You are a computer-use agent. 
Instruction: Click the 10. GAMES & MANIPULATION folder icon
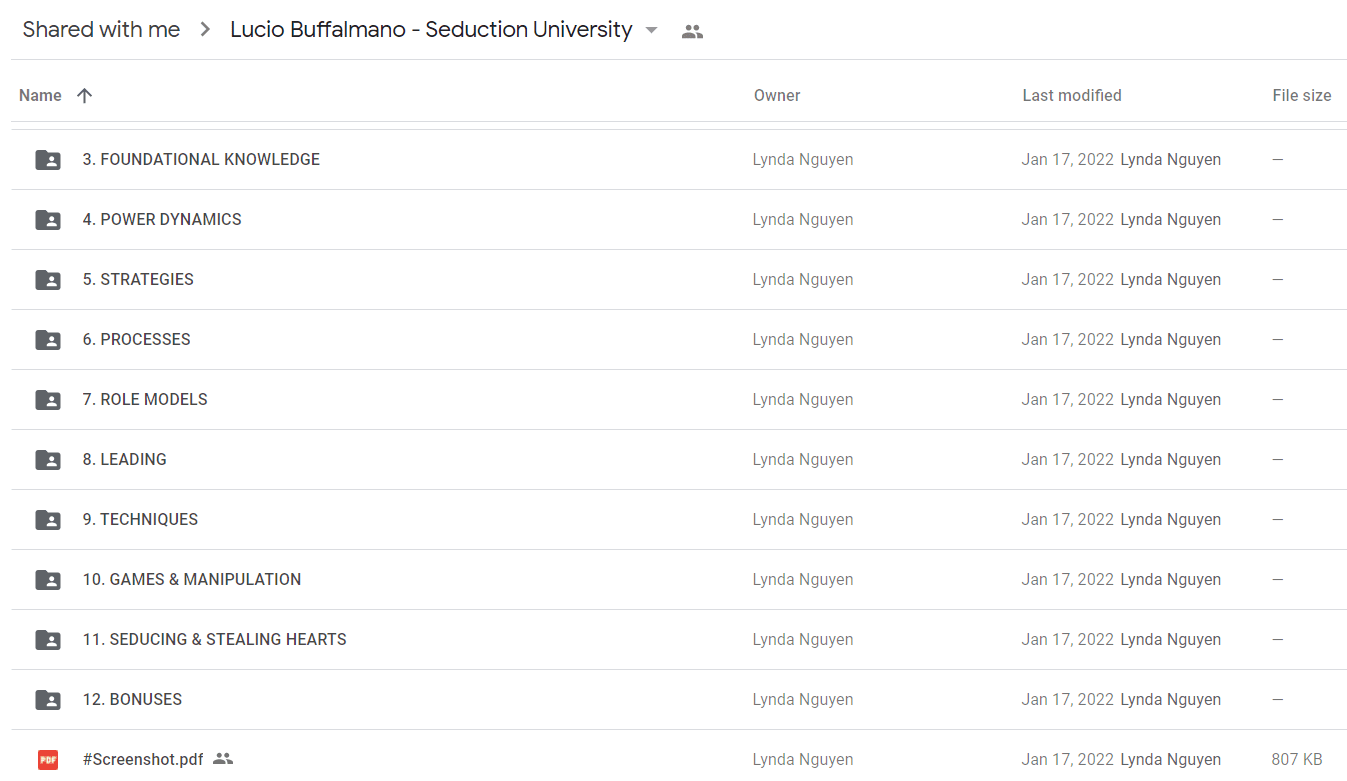48,580
